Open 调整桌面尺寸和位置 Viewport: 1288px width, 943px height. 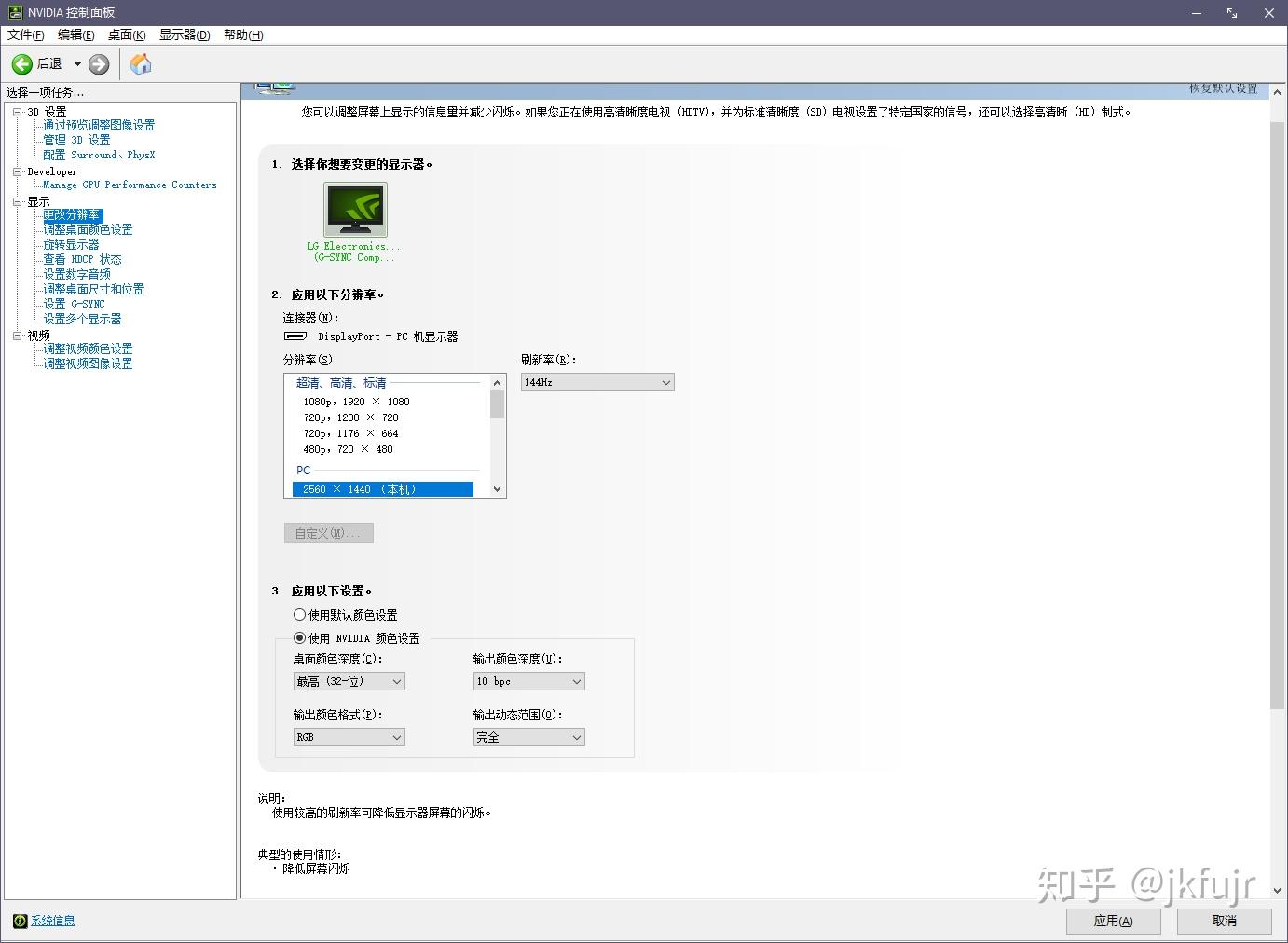[93, 289]
